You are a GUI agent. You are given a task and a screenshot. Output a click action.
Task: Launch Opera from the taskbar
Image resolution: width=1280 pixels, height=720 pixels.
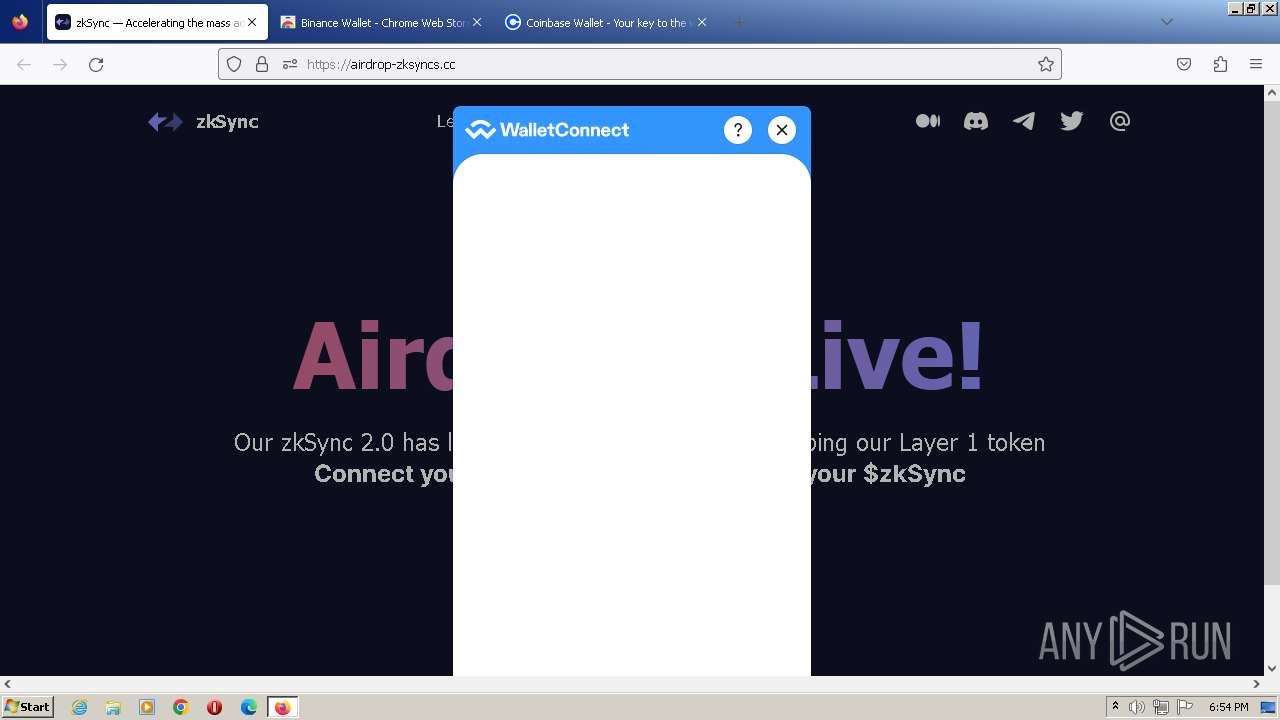coord(215,707)
